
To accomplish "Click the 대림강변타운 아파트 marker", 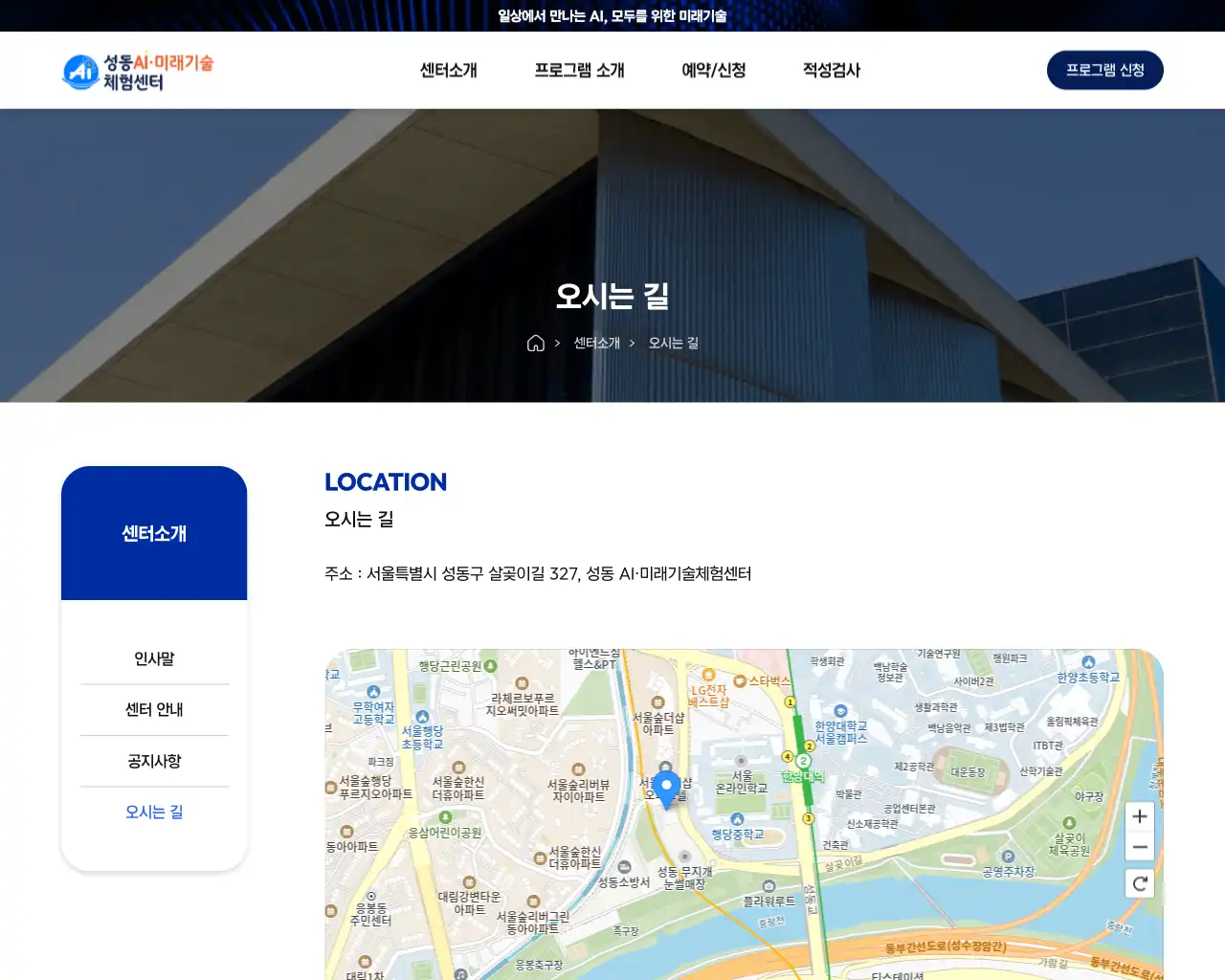I will click(469, 882).
